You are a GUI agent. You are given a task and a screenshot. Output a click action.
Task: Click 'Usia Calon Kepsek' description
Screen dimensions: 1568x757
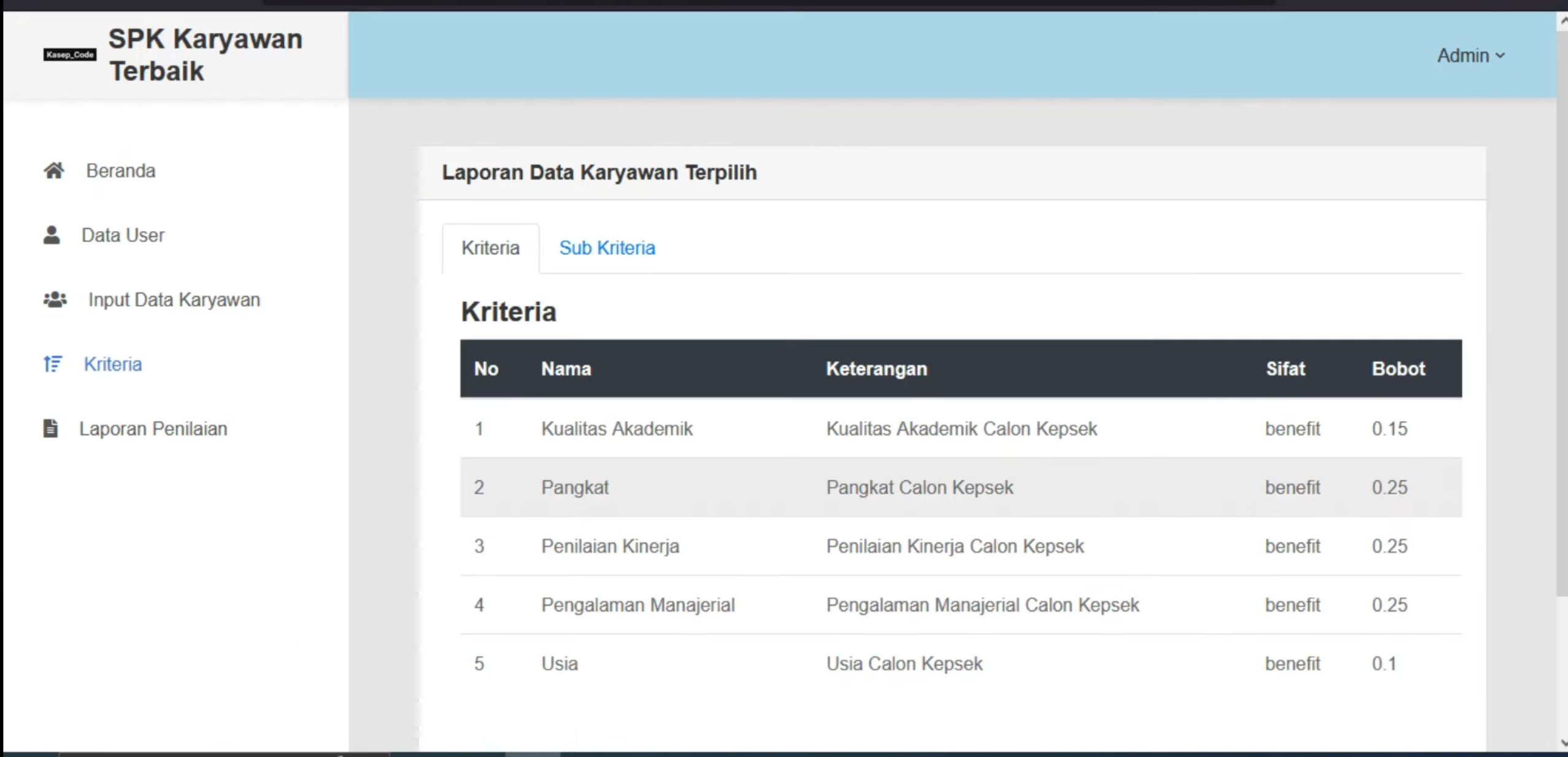tap(904, 663)
